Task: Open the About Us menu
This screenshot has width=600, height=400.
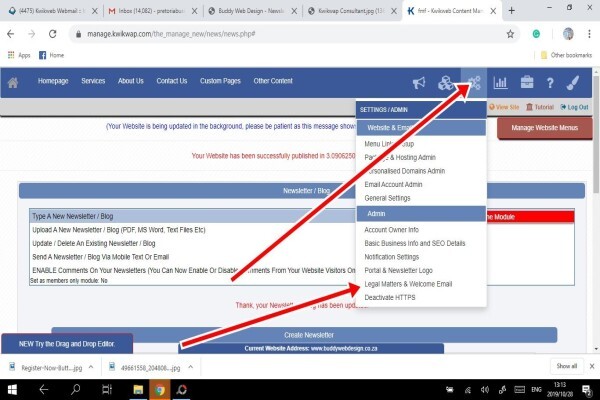Action: tap(130, 81)
